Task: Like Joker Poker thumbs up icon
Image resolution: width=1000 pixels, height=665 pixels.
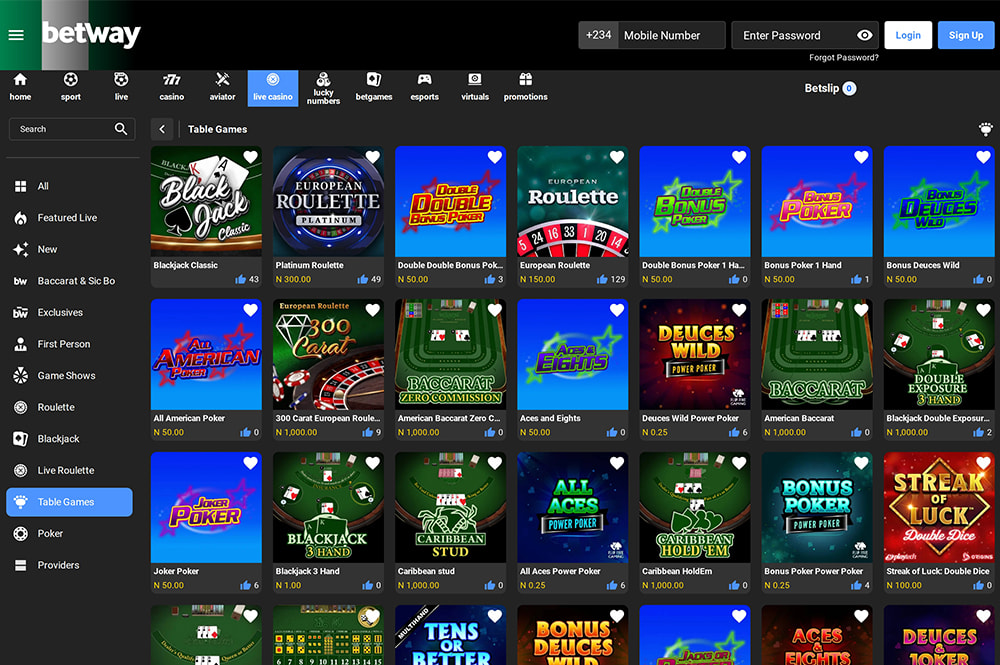Action: (x=246, y=585)
